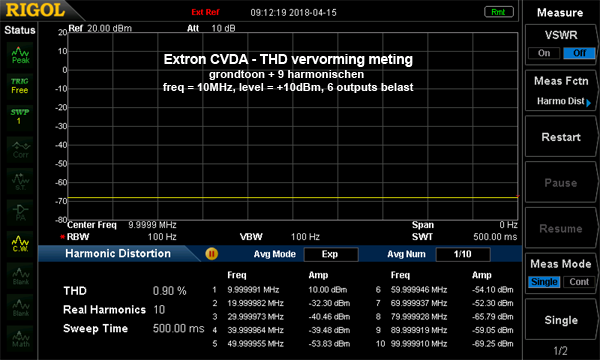
Task: Click harmonic 3 amplitude -40.46 dBm
Action: point(329,316)
